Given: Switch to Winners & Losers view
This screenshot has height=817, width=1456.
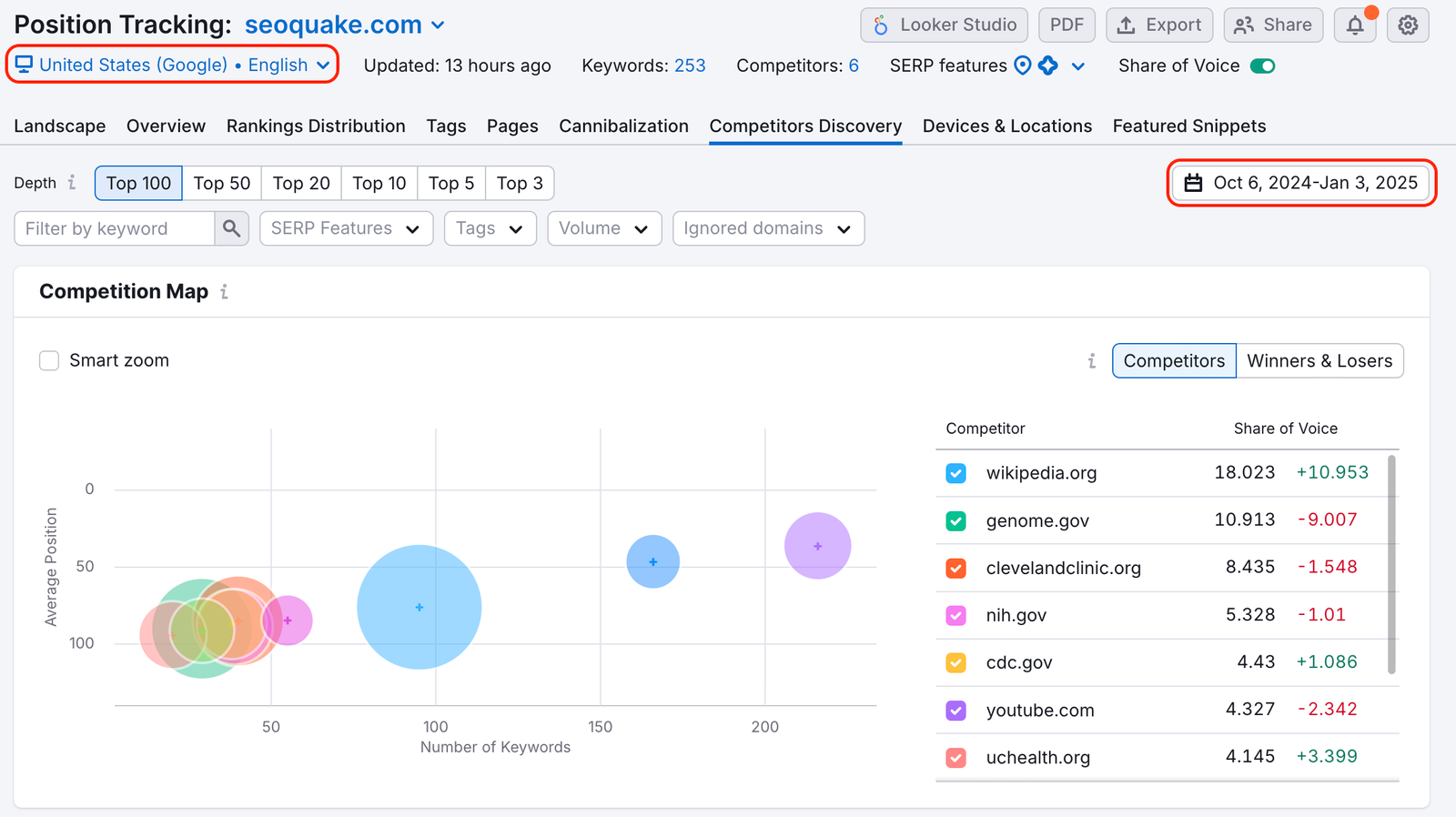Looking at the screenshot, I should pyautogui.click(x=1319, y=361).
